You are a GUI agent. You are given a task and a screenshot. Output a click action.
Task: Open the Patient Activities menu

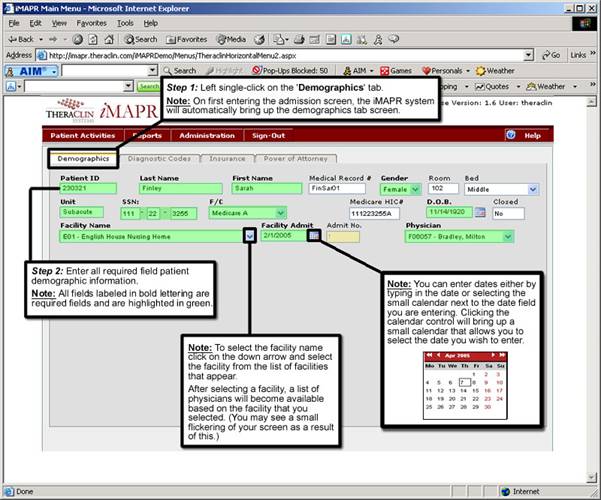coord(84,135)
